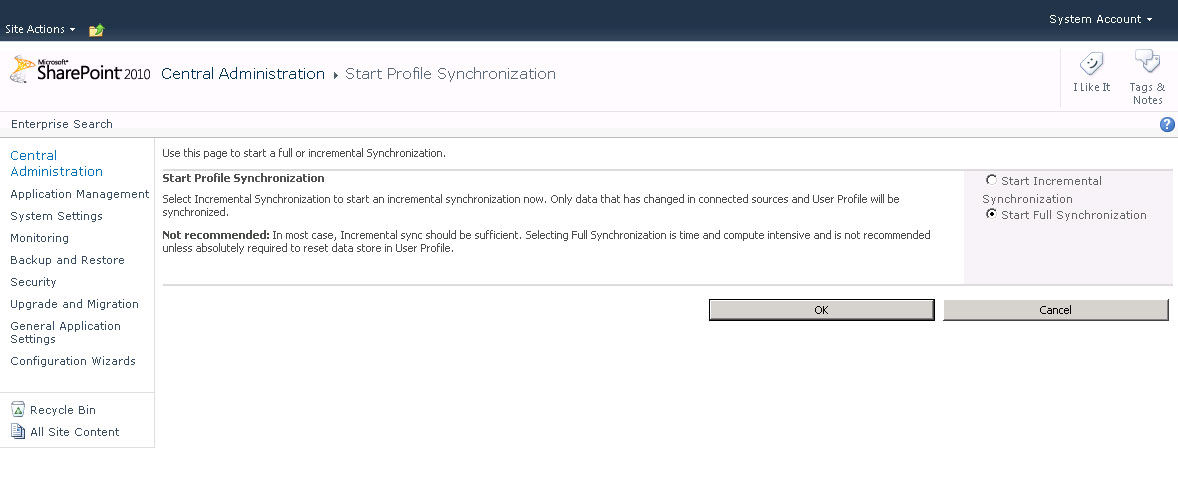
Task: Open System Settings in sidebar
Action: [56, 216]
